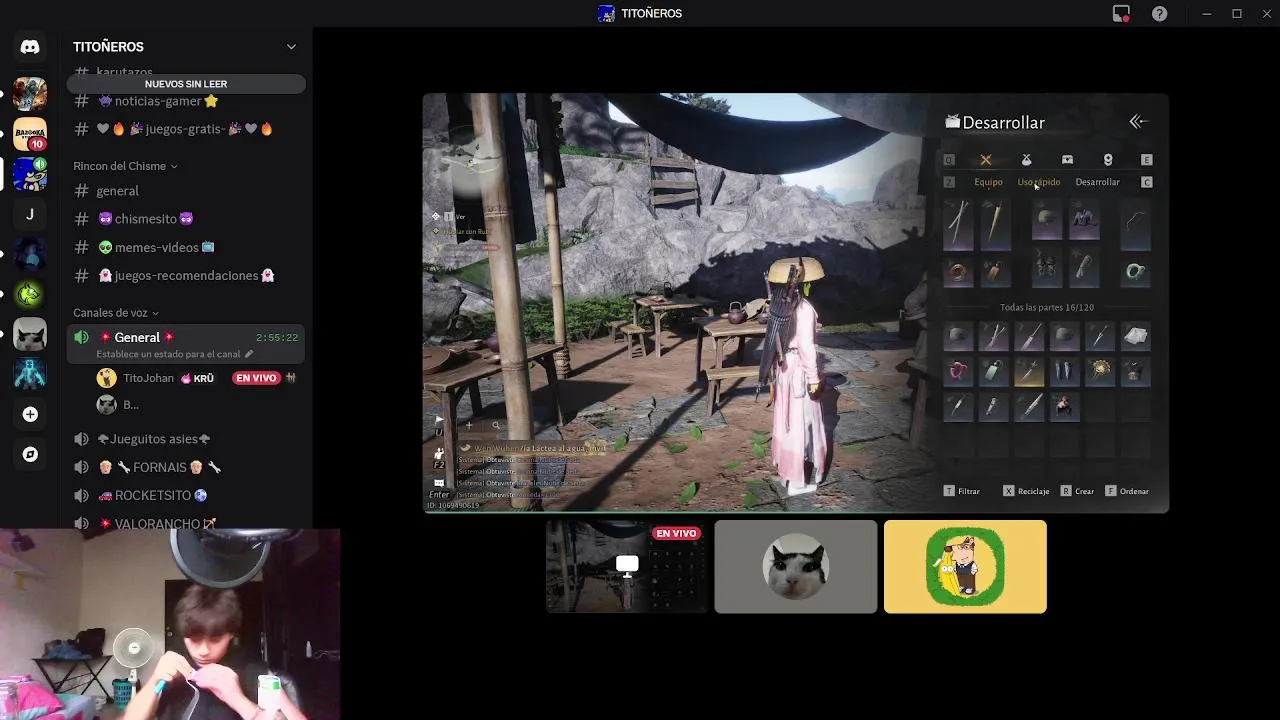Open the cat face server icon
1280x720 pixels.
click(x=30, y=334)
